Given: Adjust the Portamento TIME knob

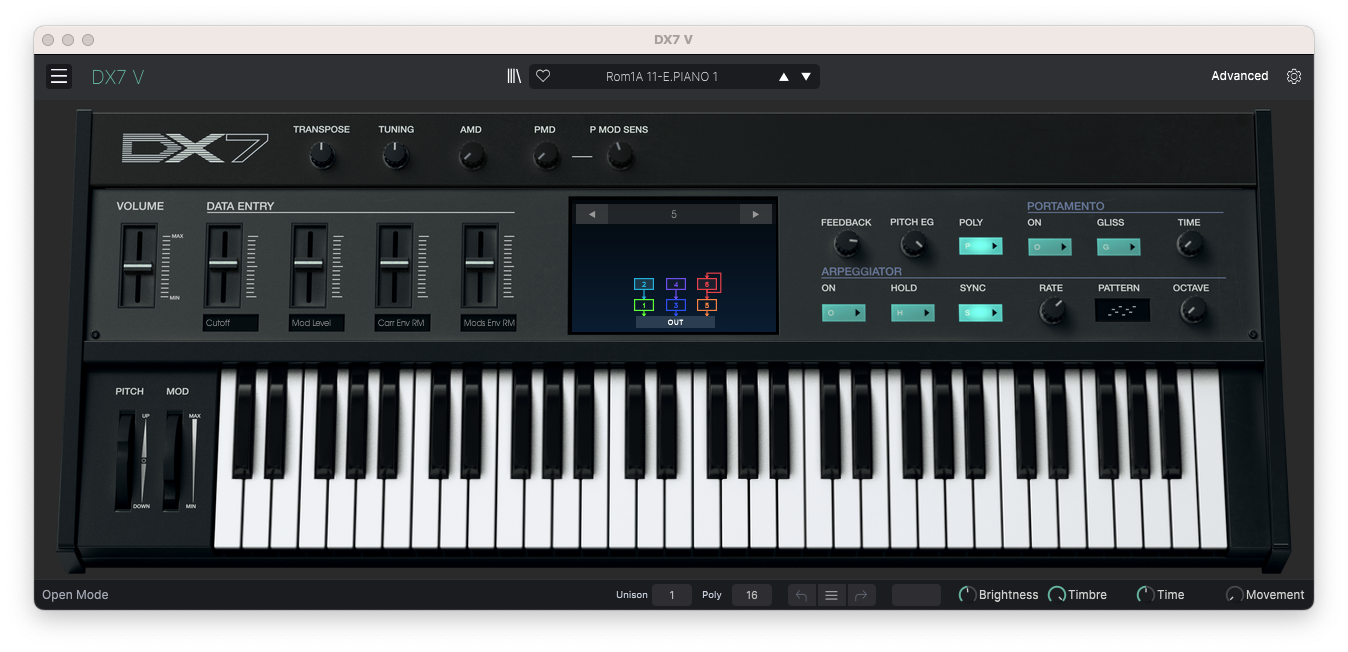Looking at the screenshot, I should click(1190, 244).
